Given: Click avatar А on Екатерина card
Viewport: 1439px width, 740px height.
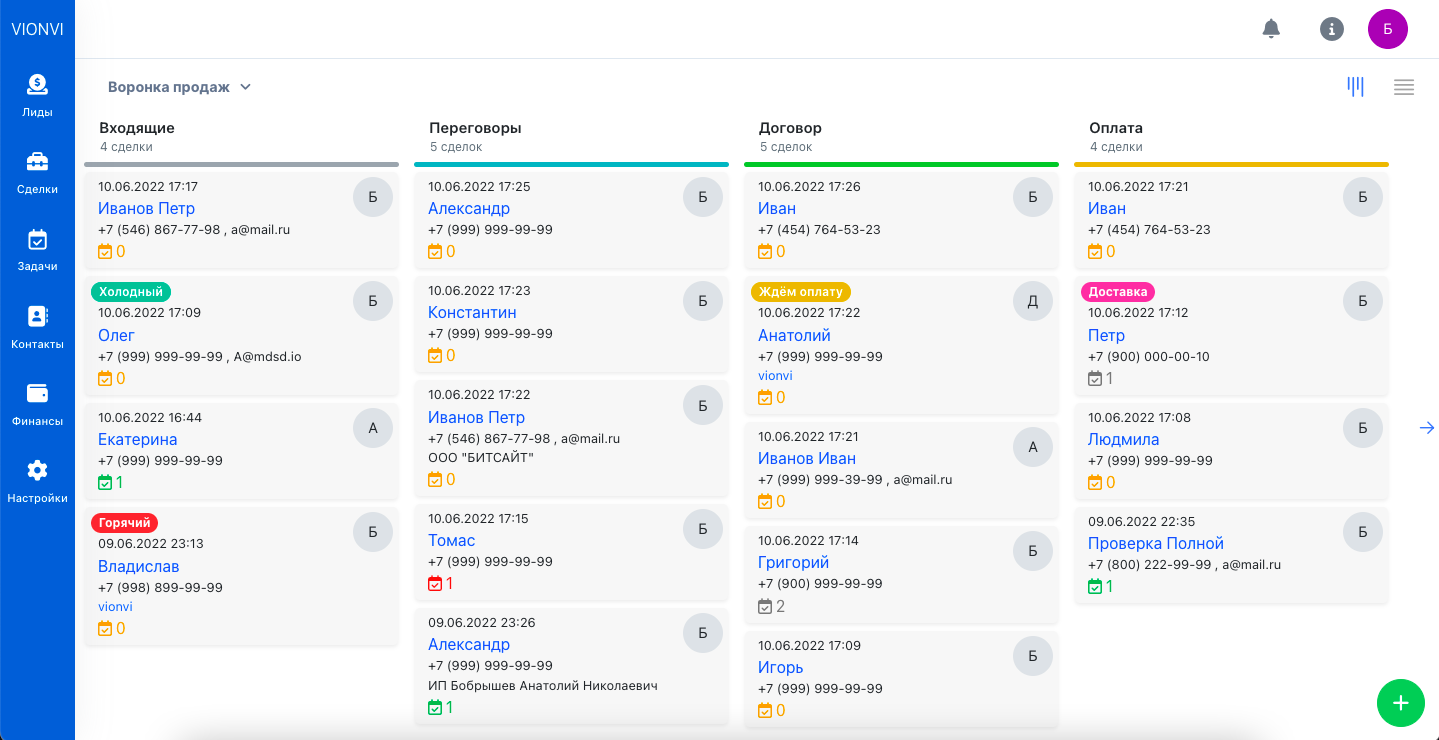Looking at the screenshot, I should [373, 428].
